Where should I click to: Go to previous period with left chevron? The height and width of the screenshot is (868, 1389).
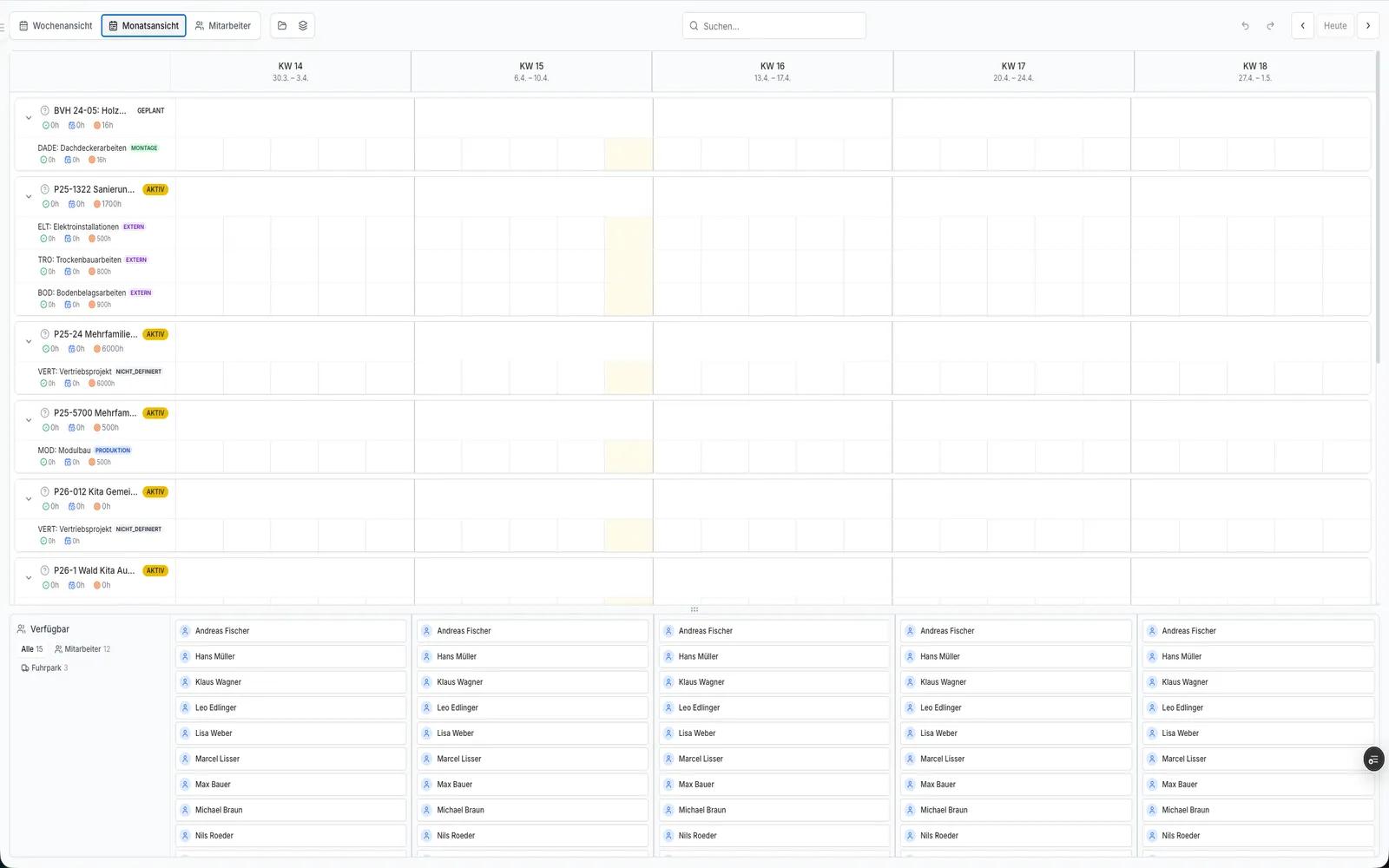pos(1302,26)
